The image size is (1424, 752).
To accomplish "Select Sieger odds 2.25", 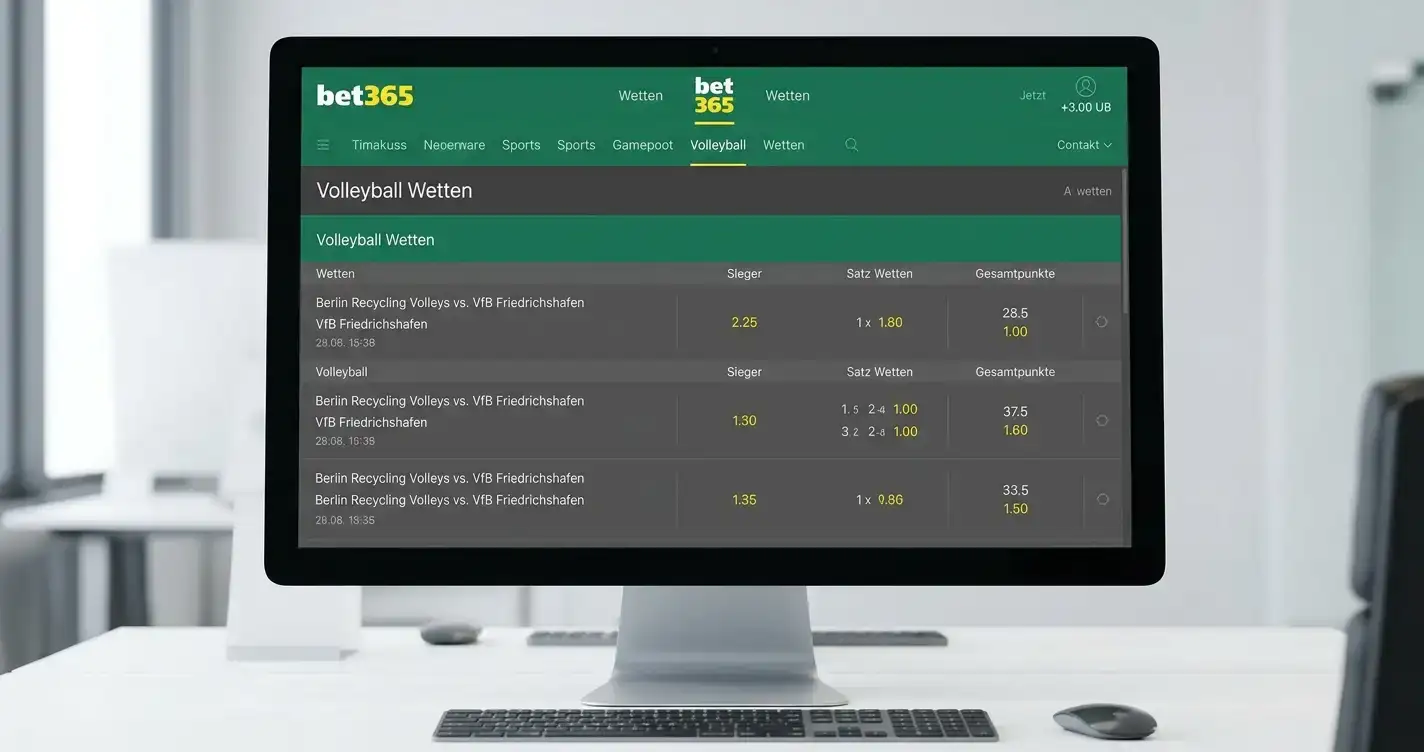I will [x=744, y=322].
